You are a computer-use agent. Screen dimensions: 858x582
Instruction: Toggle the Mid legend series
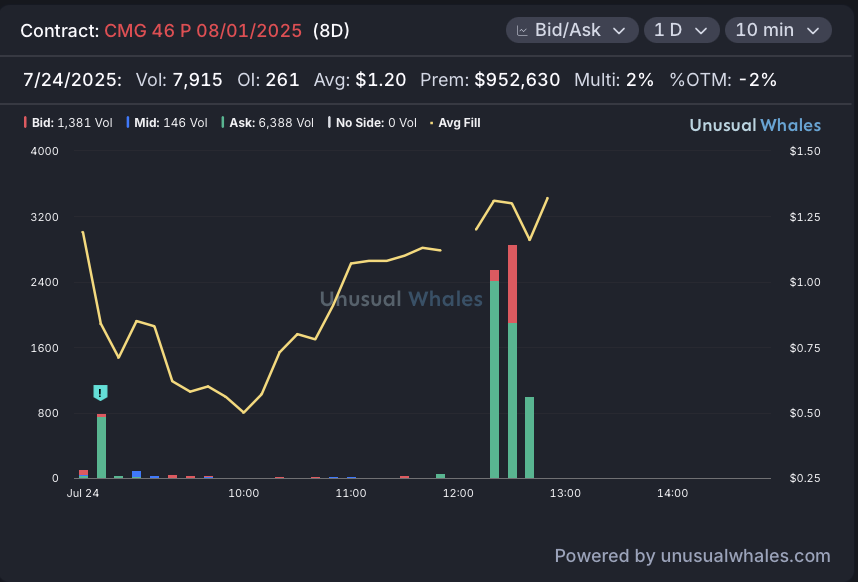167,123
